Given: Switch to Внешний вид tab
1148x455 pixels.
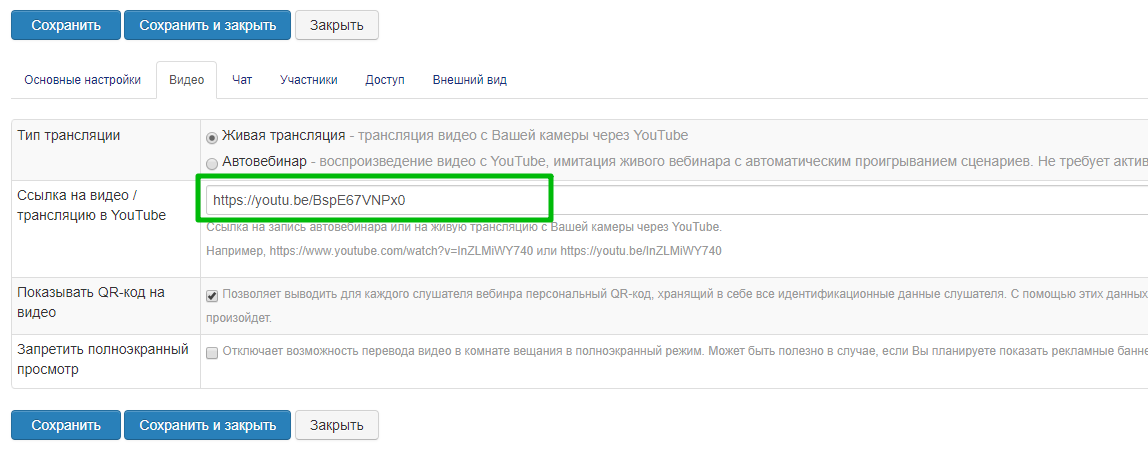Looking at the screenshot, I should coord(470,80).
